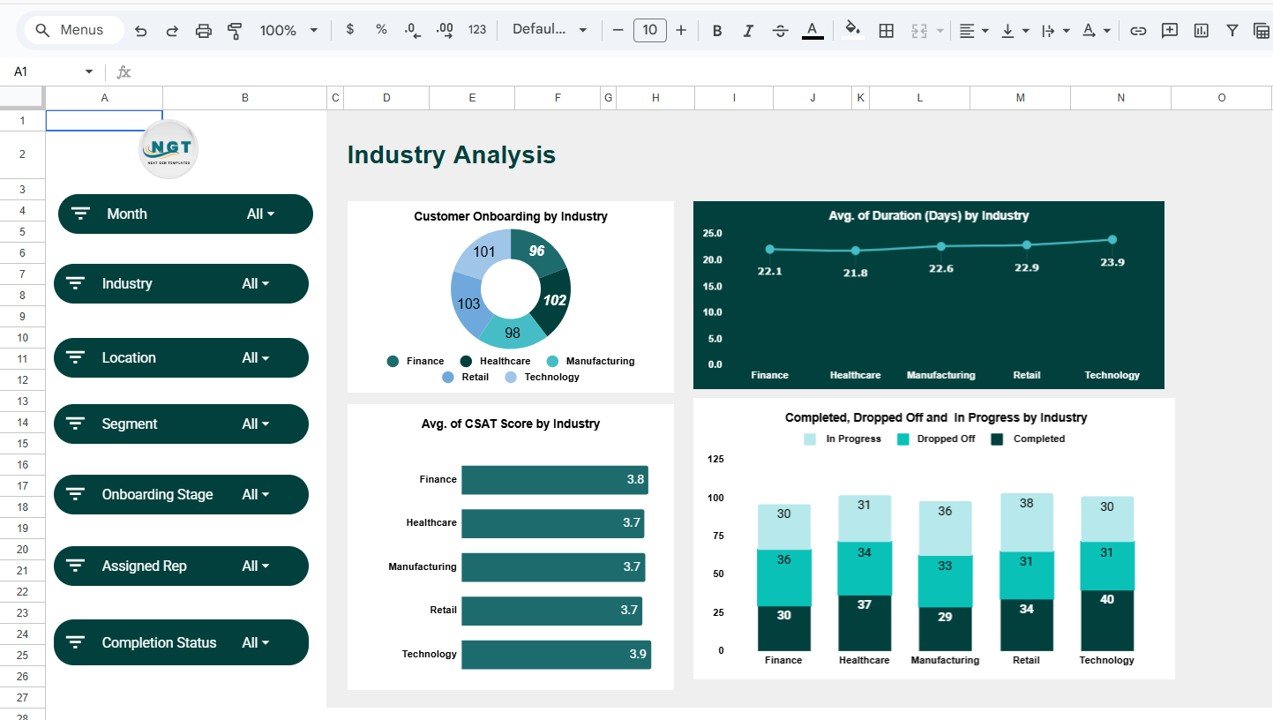Open the font family dropdown
The width and height of the screenshot is (1273, 720).
(x=549, y=30)
